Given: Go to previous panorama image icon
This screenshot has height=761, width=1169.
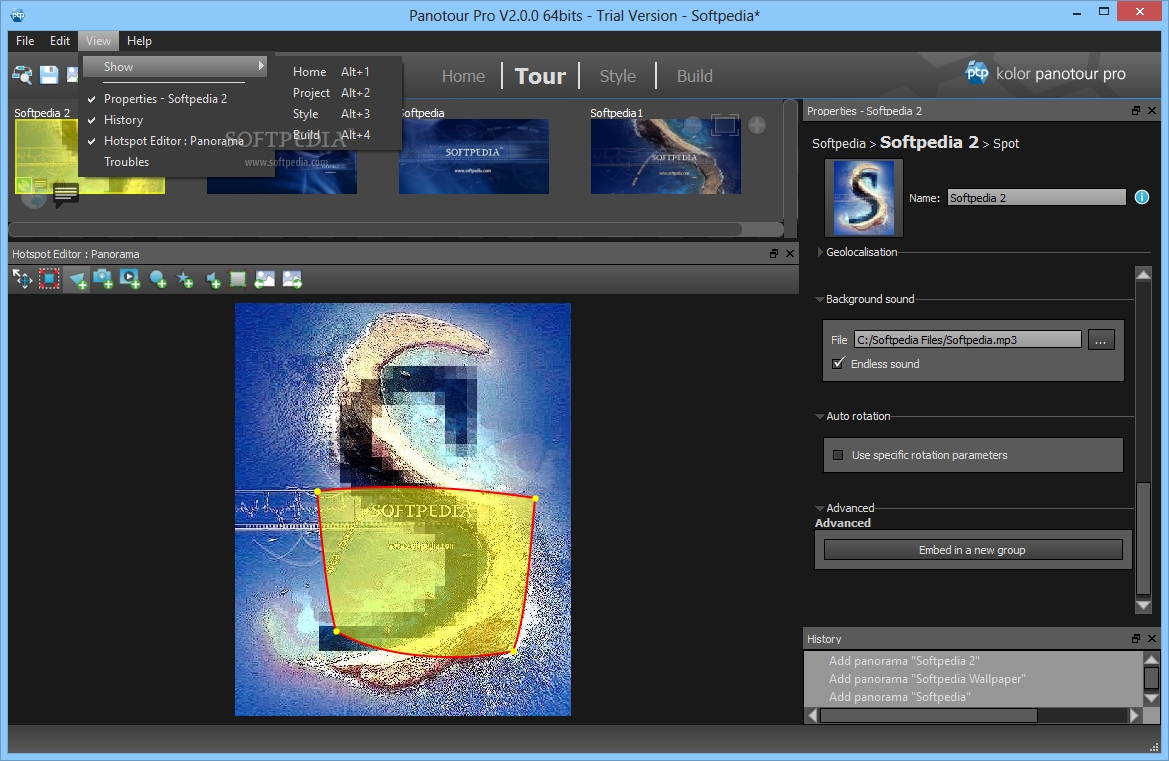Looking at the screenshot, I should (265, 280).
